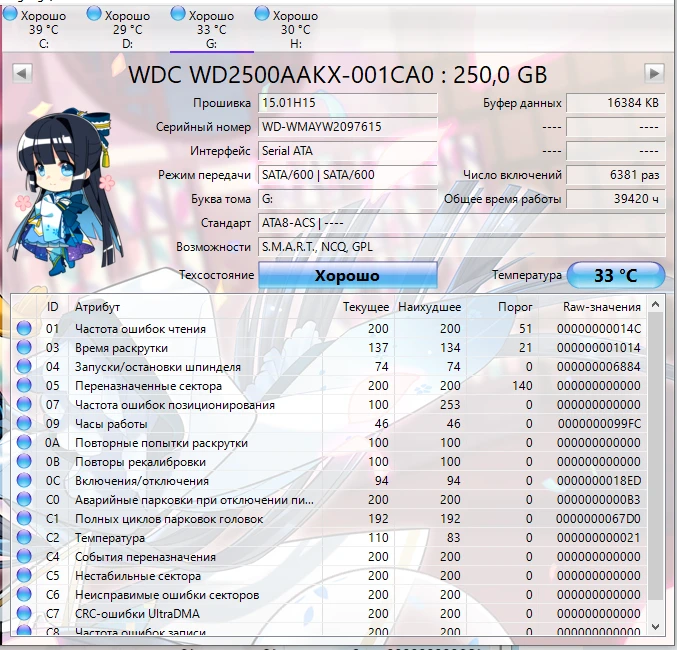Select the Частота ошибок позиционирования attribute text
Screen dimensions: 677x650
(x=175, y=405)
